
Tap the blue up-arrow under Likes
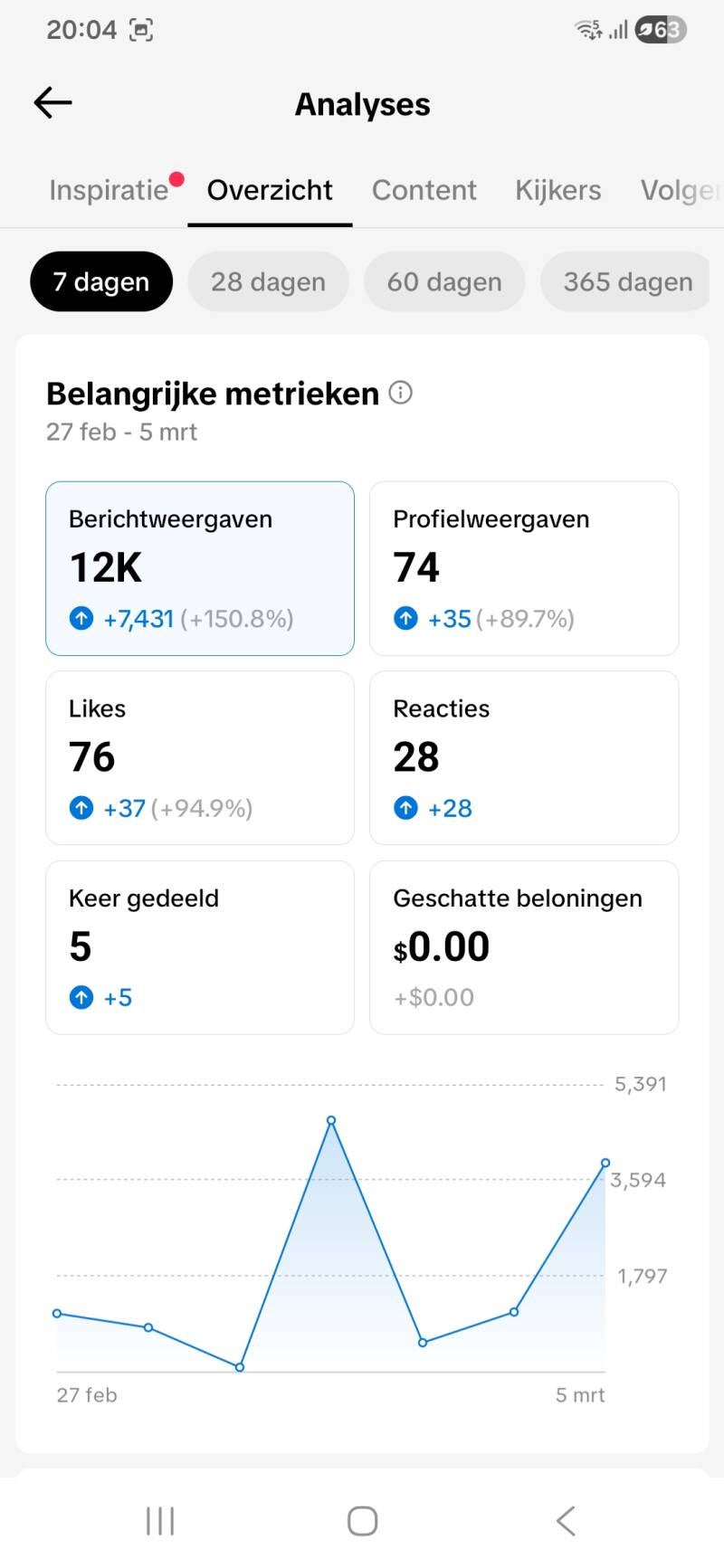click(x=81, y=808)
